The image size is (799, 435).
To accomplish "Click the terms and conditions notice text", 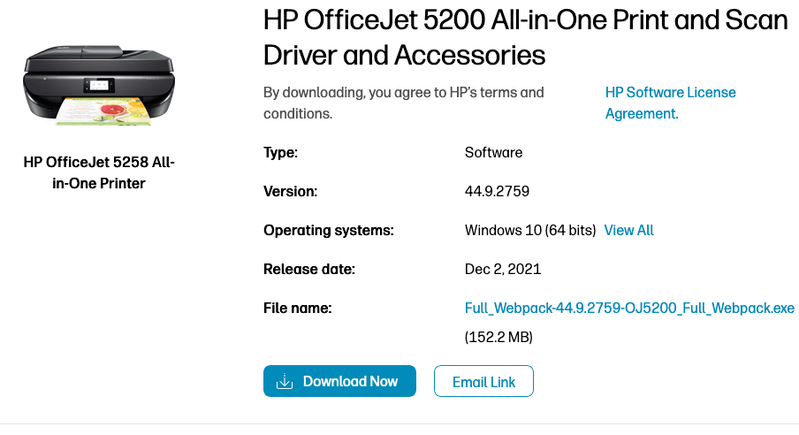I will point(403,103).
